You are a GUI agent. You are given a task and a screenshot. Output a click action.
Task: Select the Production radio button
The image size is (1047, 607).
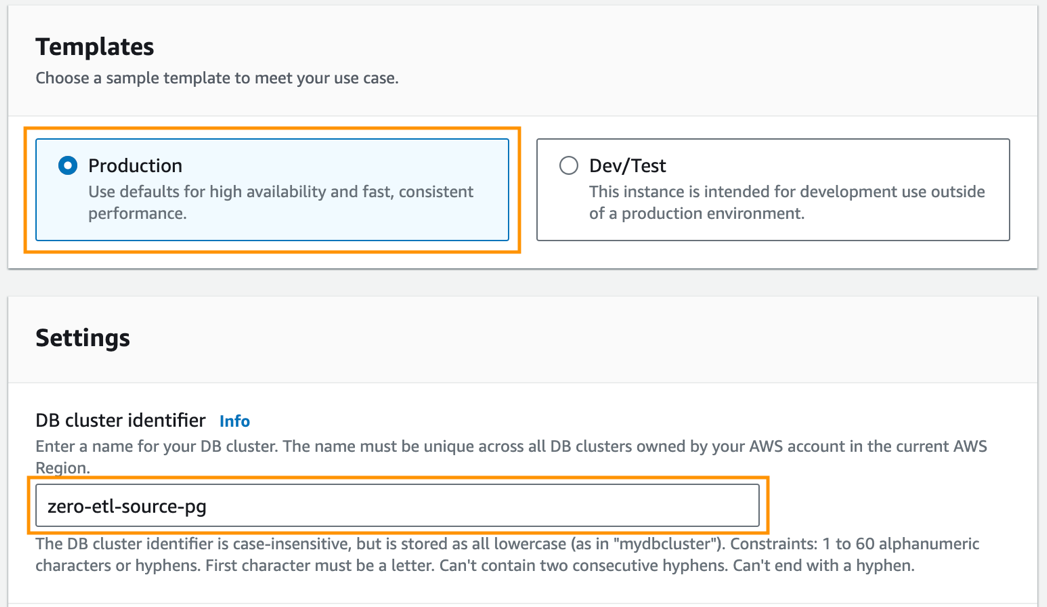(x=68, y=166)
